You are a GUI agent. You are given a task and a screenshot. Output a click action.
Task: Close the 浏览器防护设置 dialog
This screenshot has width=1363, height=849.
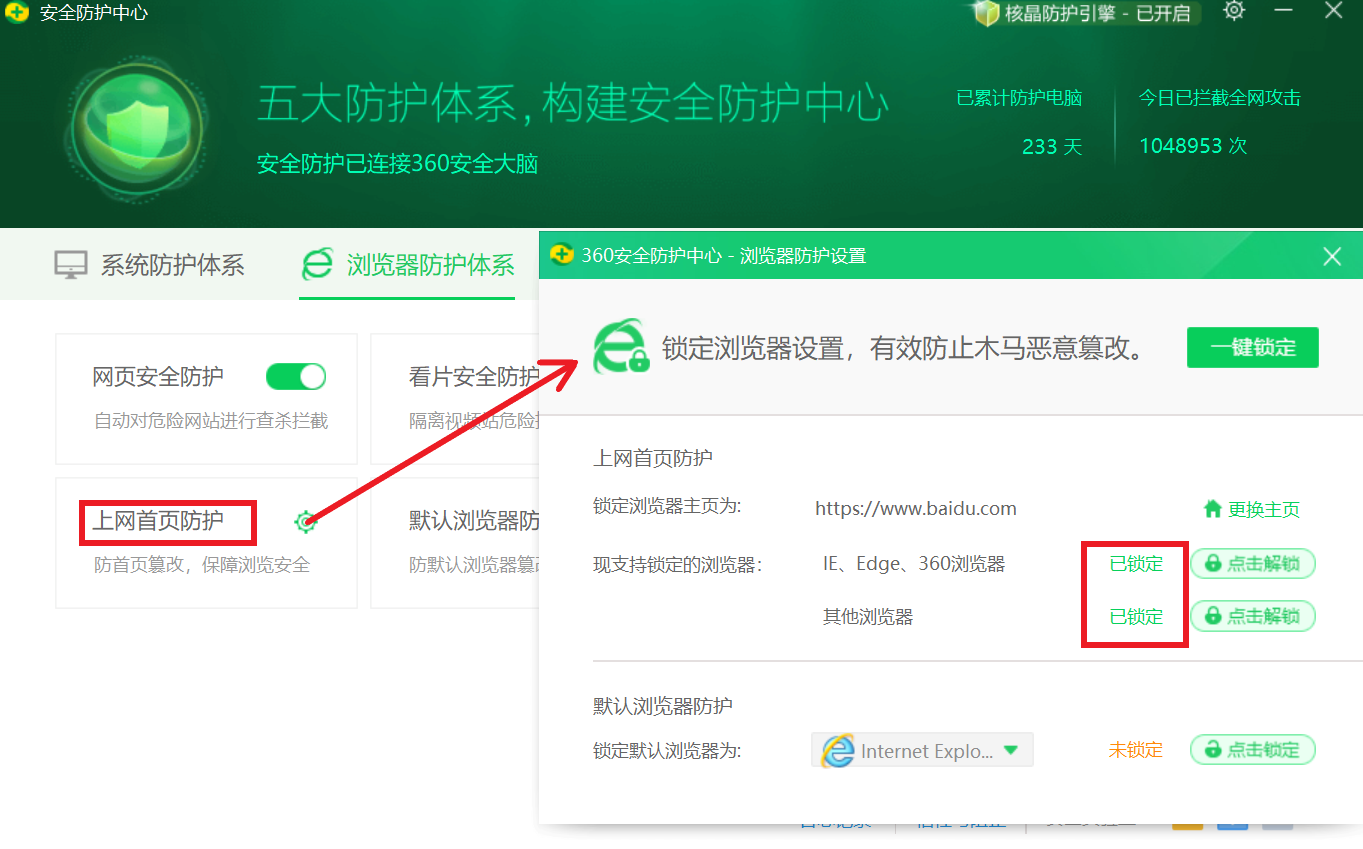[1332, 257]
